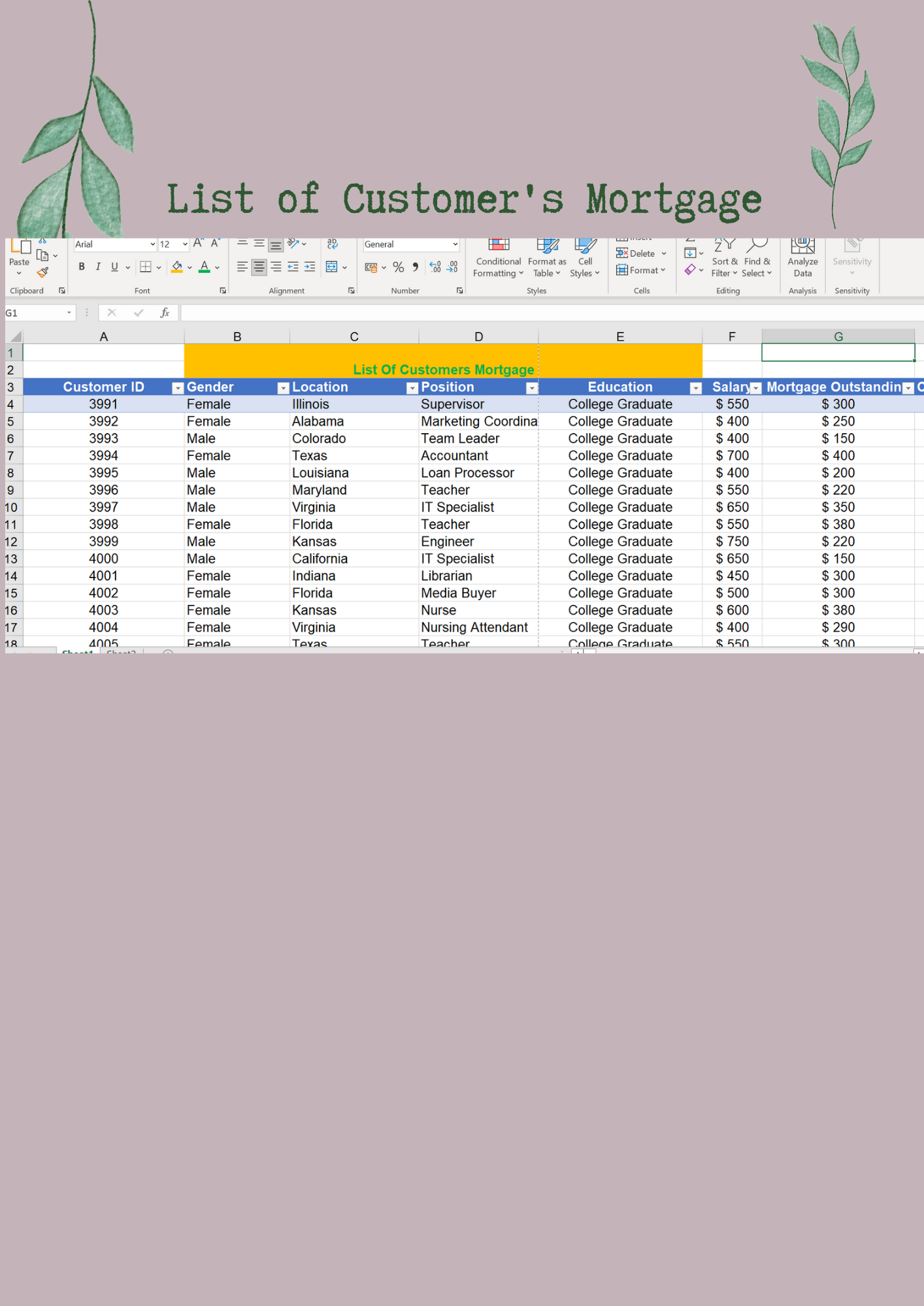Click the Increase Decimal icon
Image resolution: width=924 pixels, height=1306 pixels.
point(435,267)
